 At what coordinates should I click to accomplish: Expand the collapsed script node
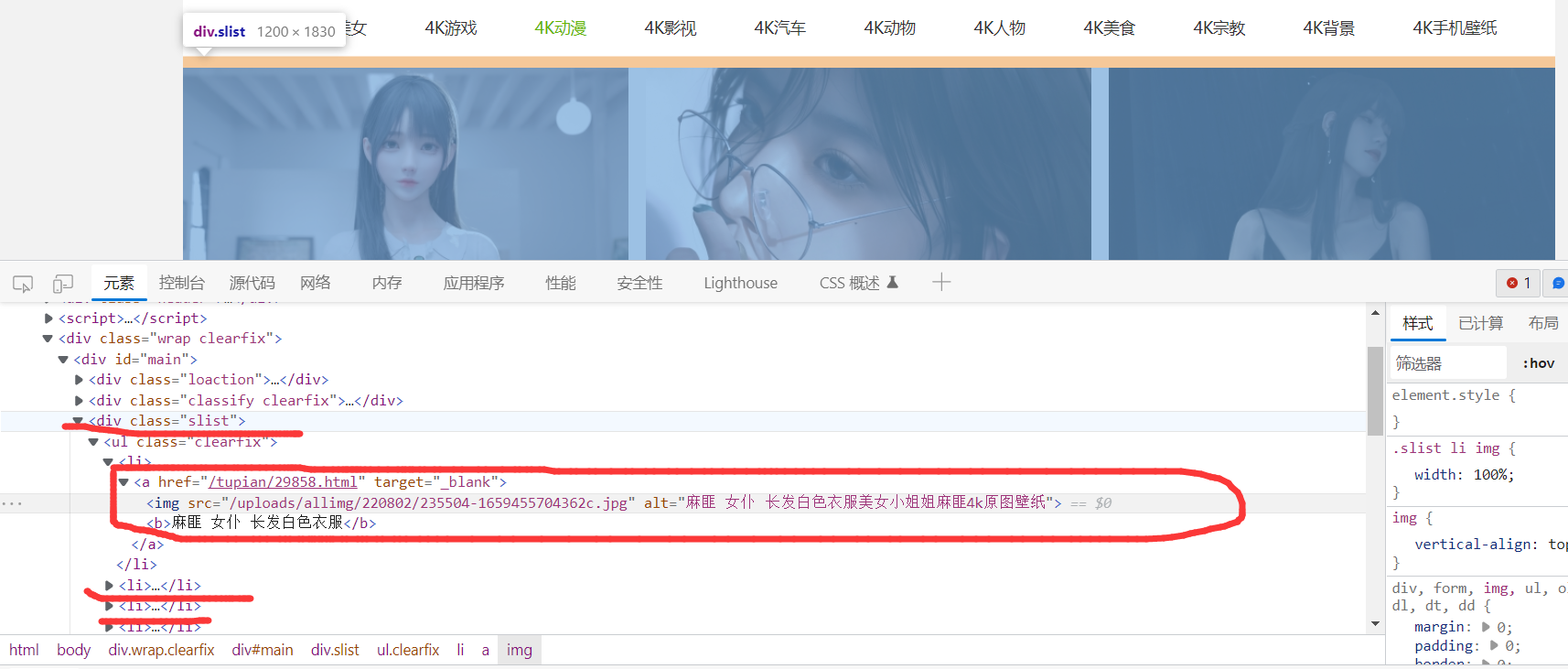(48, 318)
